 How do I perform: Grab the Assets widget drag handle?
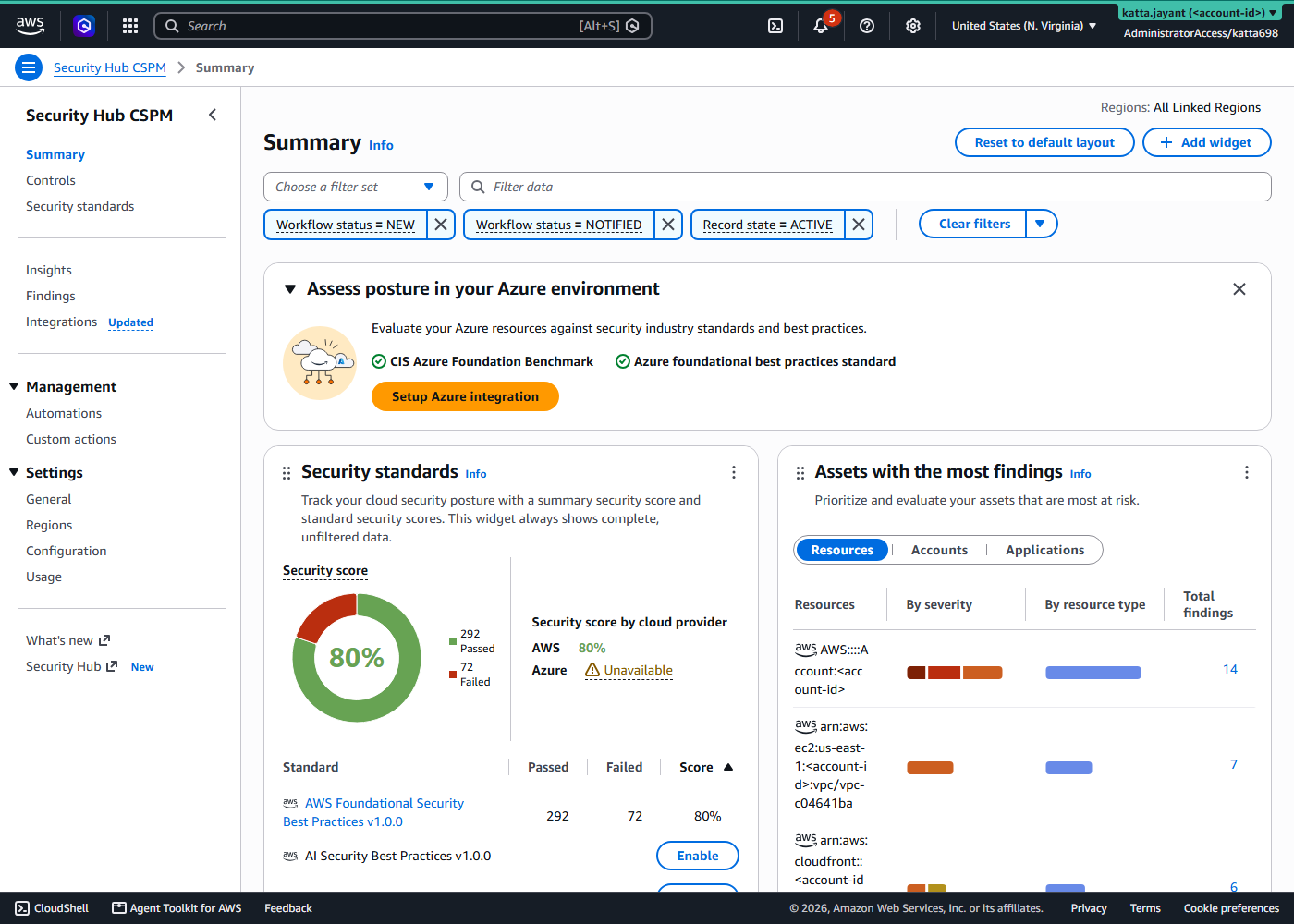(800, 473)
